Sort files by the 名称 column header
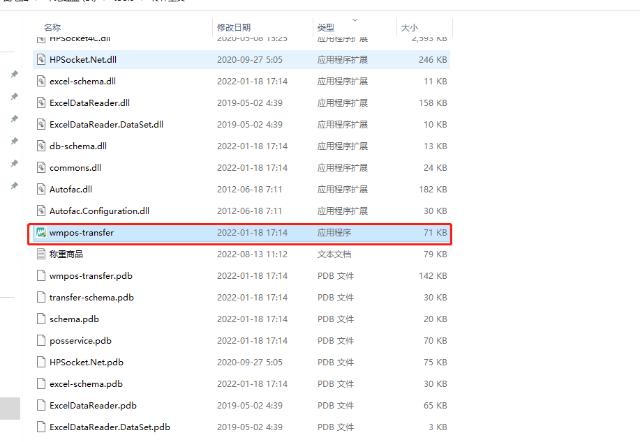 pos(52,25)
